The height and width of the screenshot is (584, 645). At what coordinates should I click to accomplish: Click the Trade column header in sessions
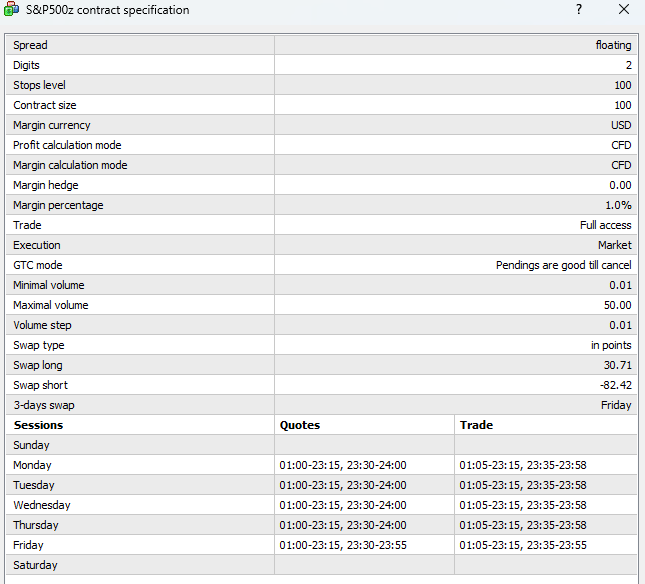[476, 425]
